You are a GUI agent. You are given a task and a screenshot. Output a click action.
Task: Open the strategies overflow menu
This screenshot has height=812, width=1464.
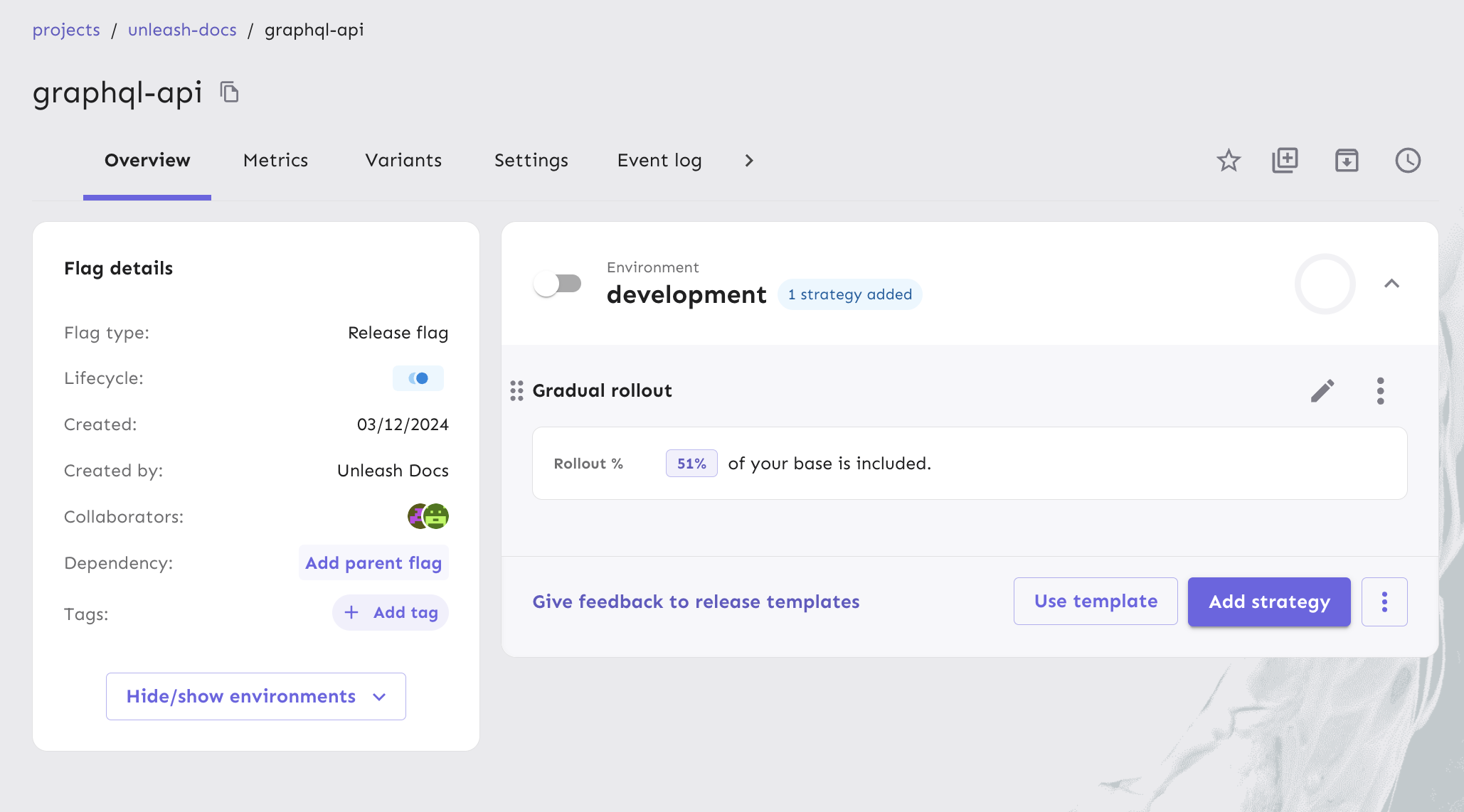point(1384,602)
